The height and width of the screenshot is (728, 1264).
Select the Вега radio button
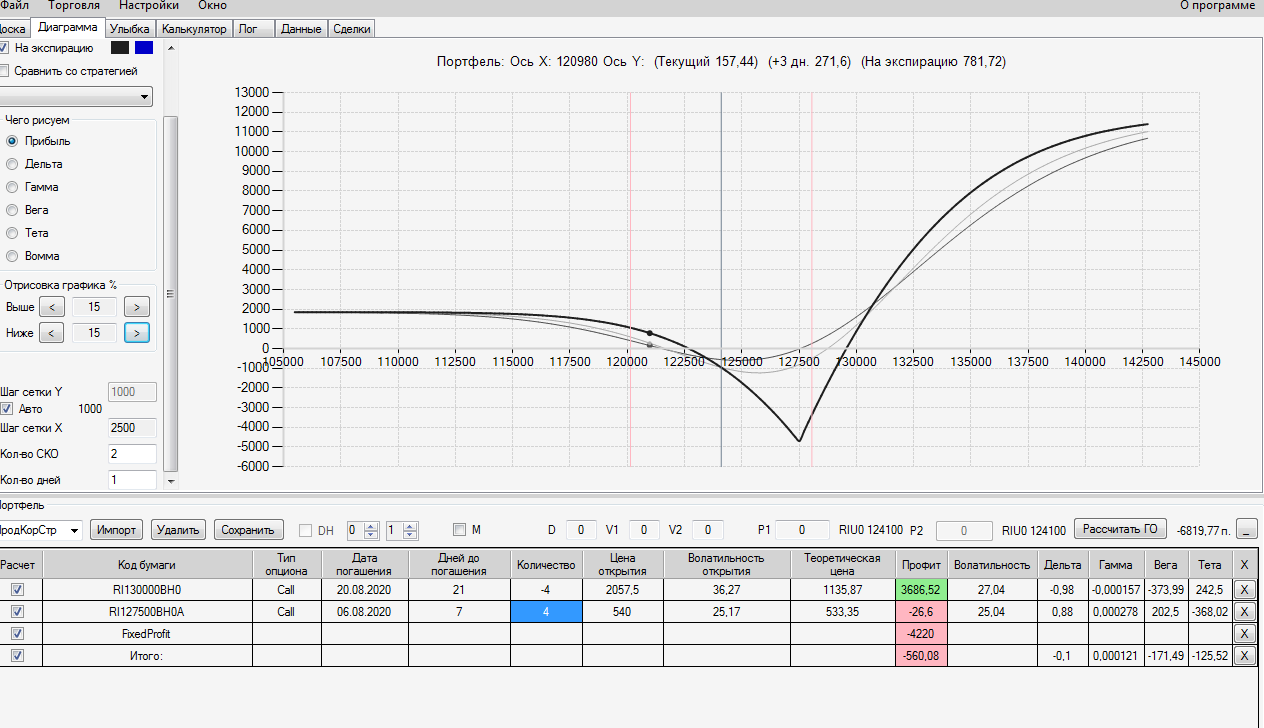[12, 210]
